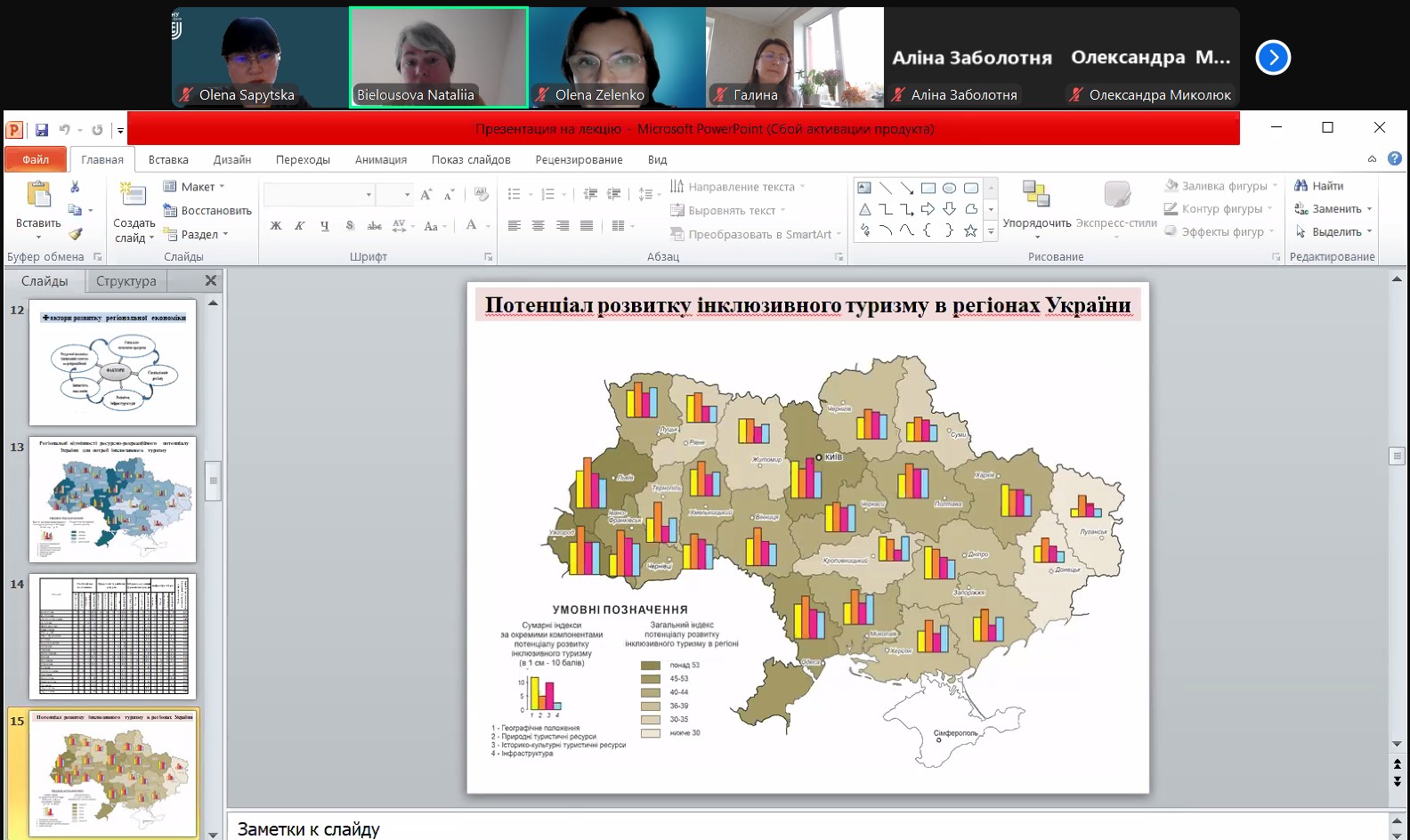Image resolution: width=1410 pixels, height=840 pixels.
Task: Click the Создать слайд new slide button
Action: pos(134,212)
